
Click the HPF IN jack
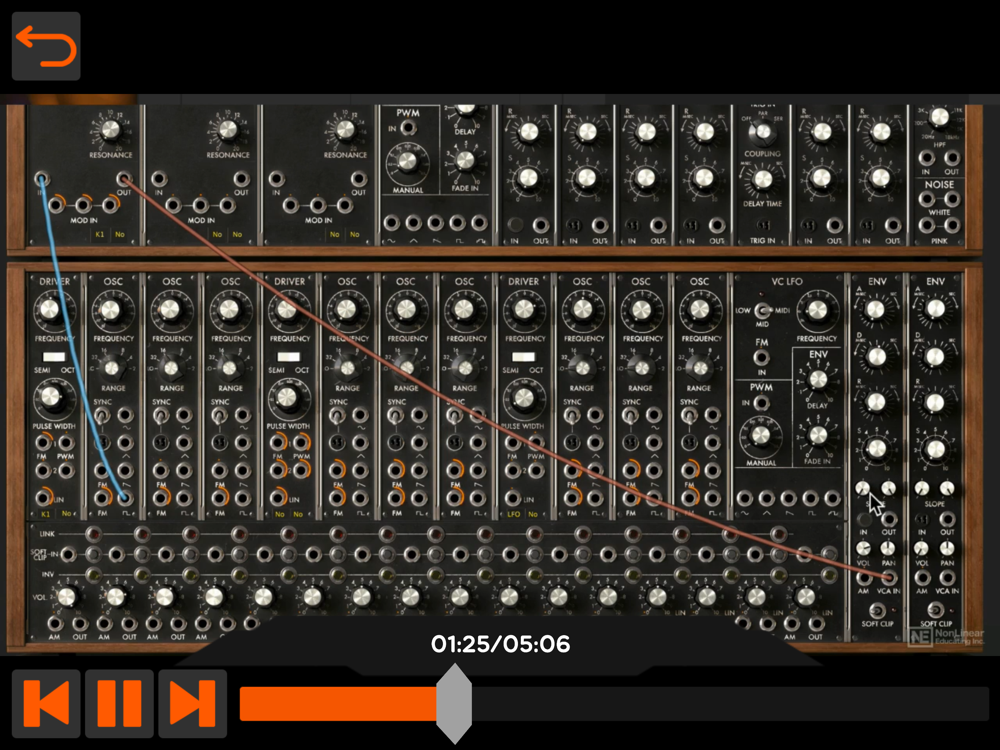[926, 158]
